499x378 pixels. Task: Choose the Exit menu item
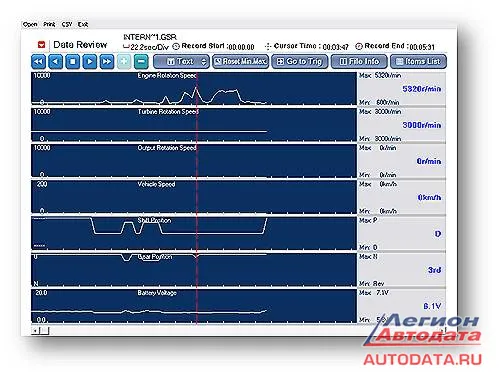tap(83, 24)
